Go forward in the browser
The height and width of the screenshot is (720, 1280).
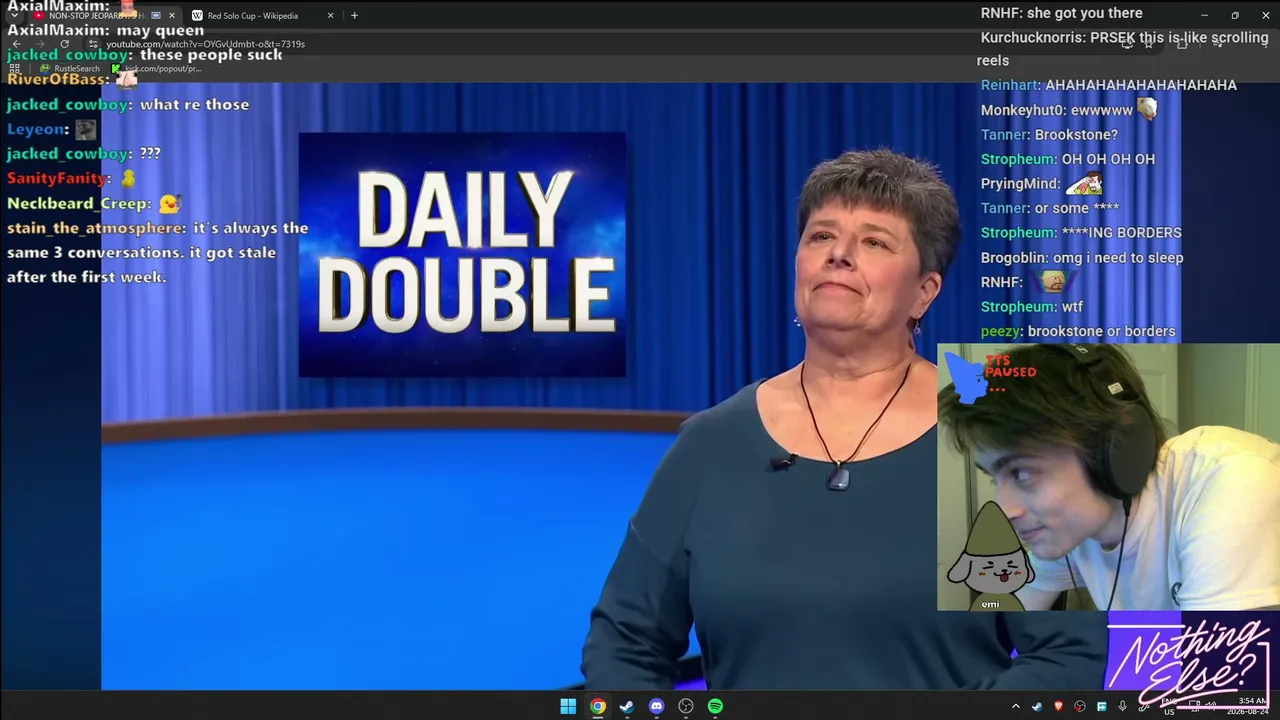[x=40, y=44]
